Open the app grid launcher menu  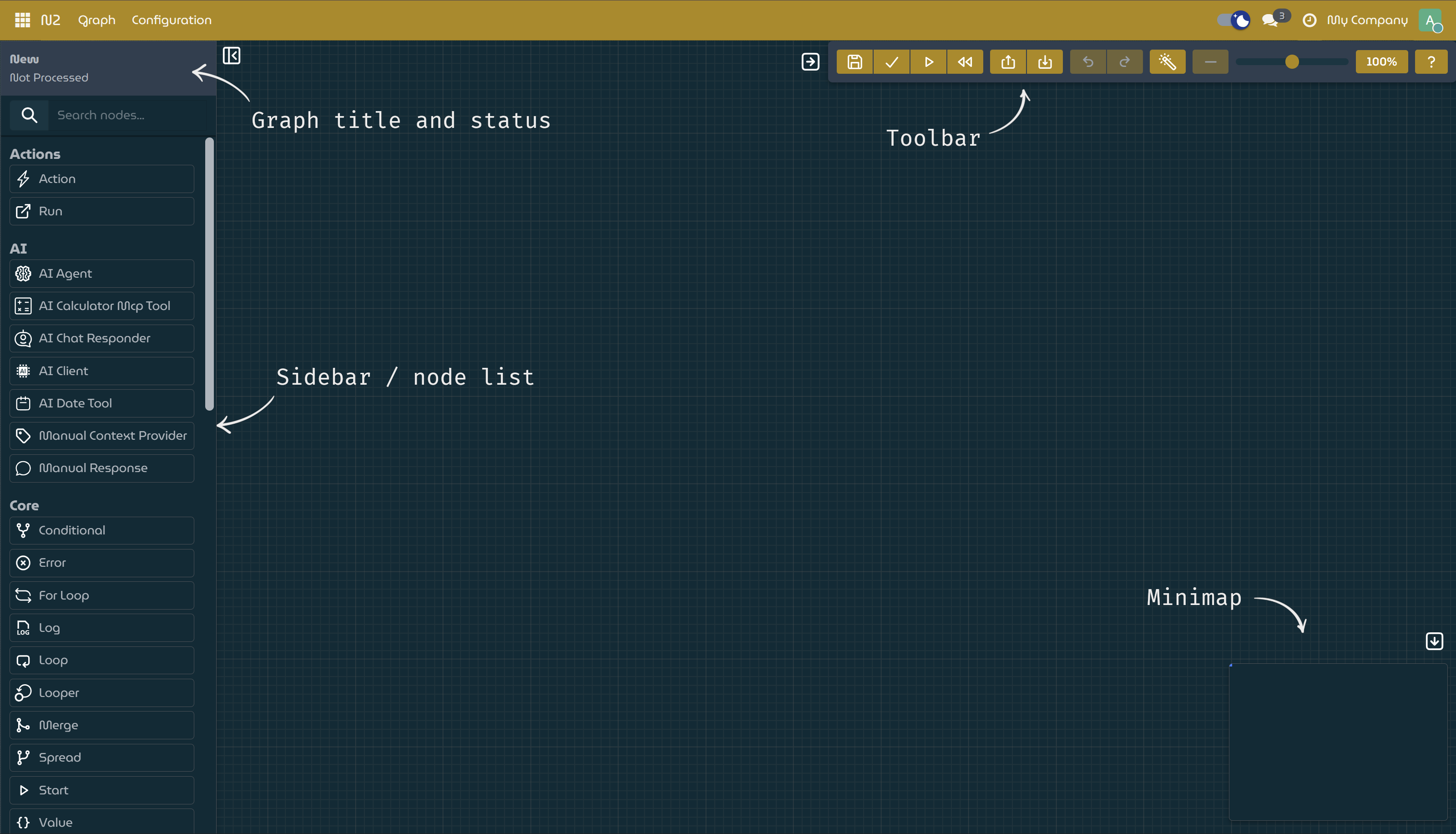(x=22, y=20)
